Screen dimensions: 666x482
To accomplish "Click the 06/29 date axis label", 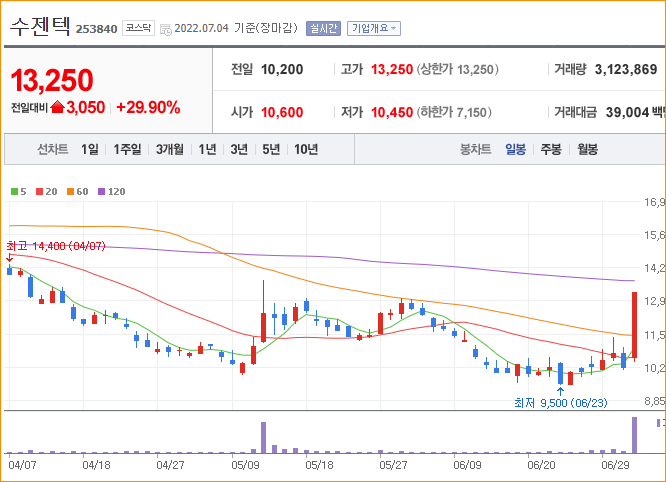I will 615,465.
